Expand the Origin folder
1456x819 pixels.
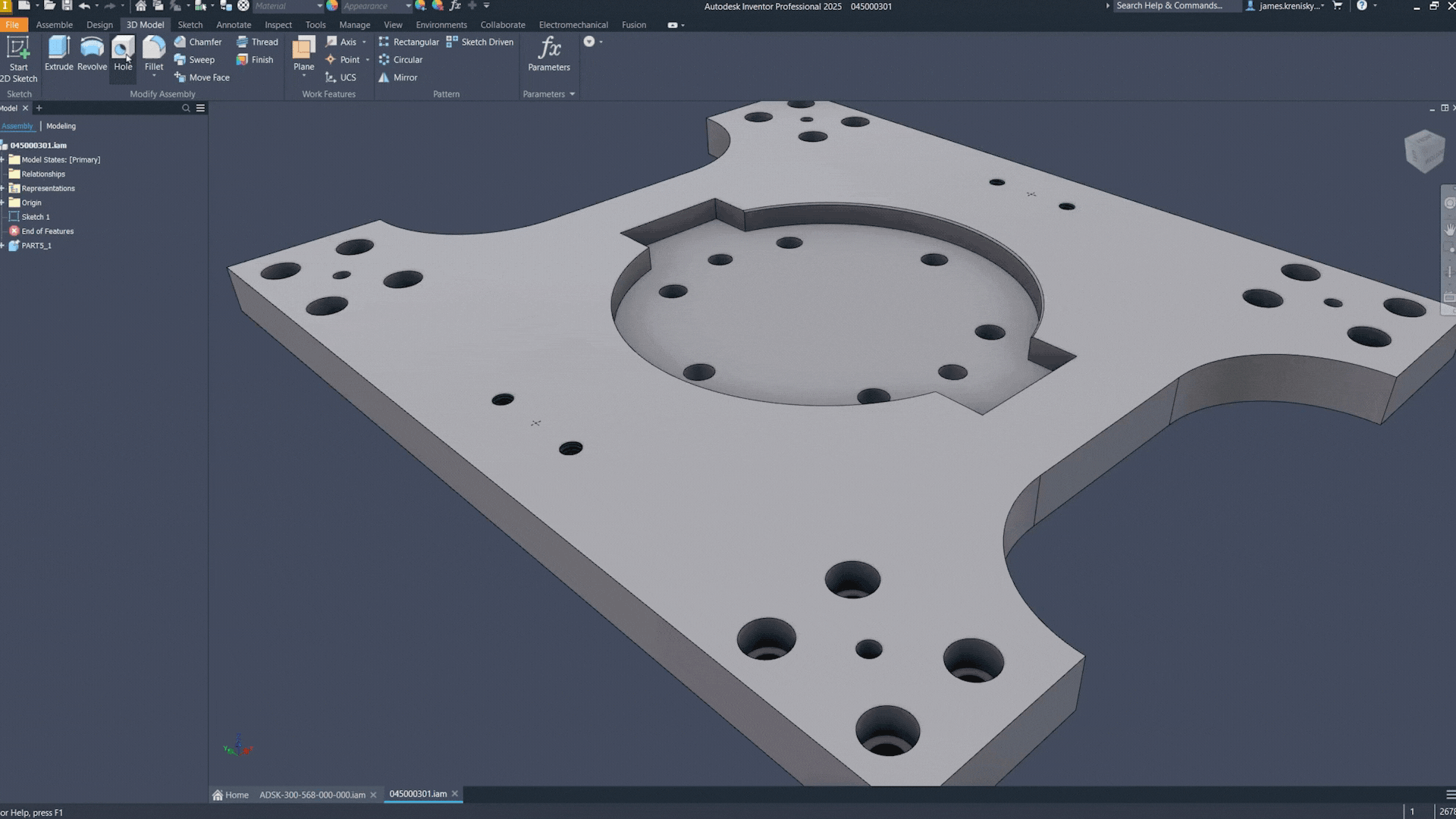tap(3, 202)
